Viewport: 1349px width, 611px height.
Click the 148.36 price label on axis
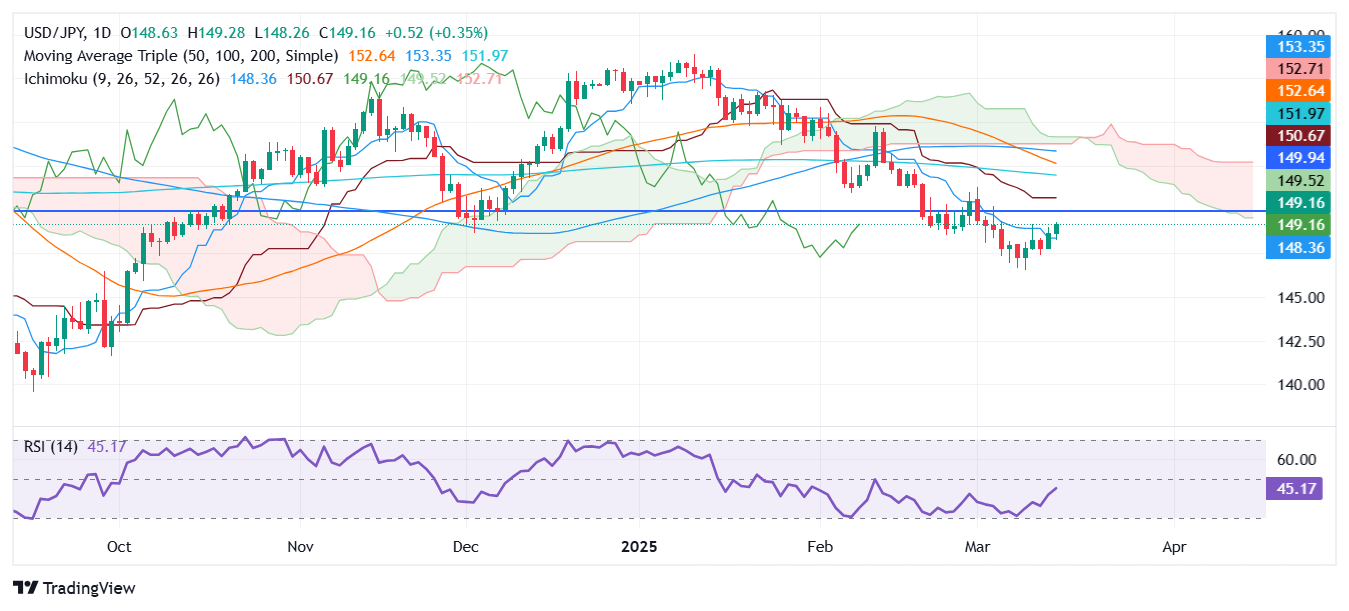(1300, 248)
